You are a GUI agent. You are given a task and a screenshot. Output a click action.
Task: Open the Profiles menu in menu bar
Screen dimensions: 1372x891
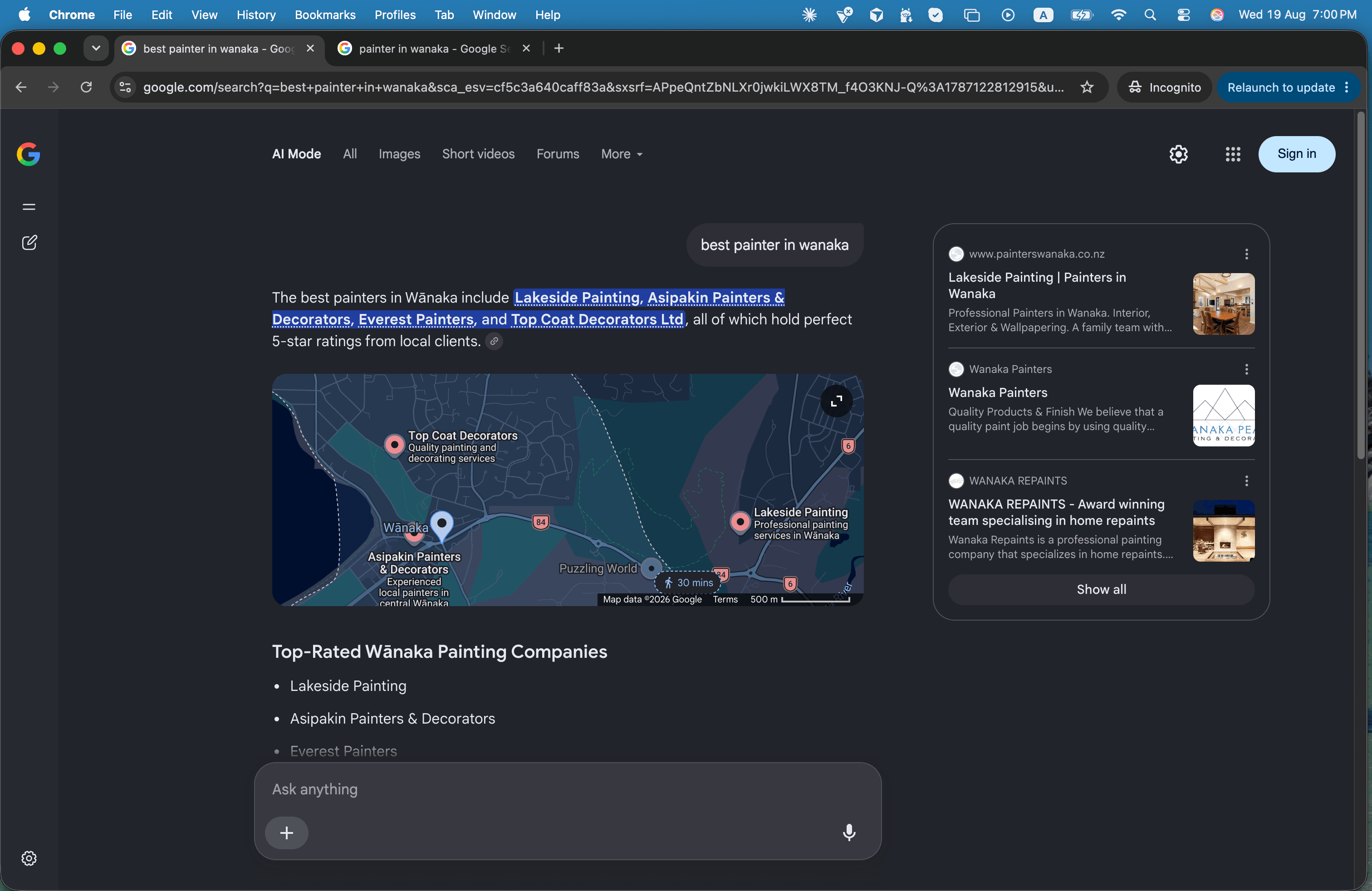click(x=395, y=15)
